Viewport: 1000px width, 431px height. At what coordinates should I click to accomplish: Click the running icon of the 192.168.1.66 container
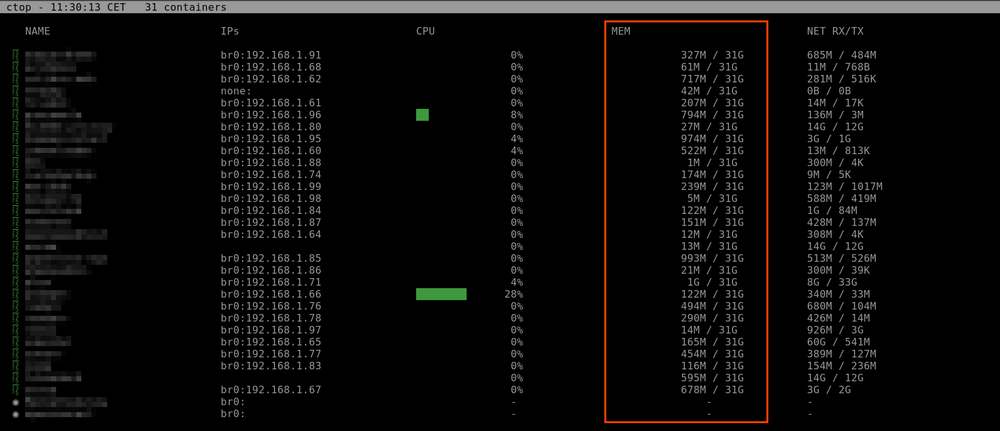point(15,294)
